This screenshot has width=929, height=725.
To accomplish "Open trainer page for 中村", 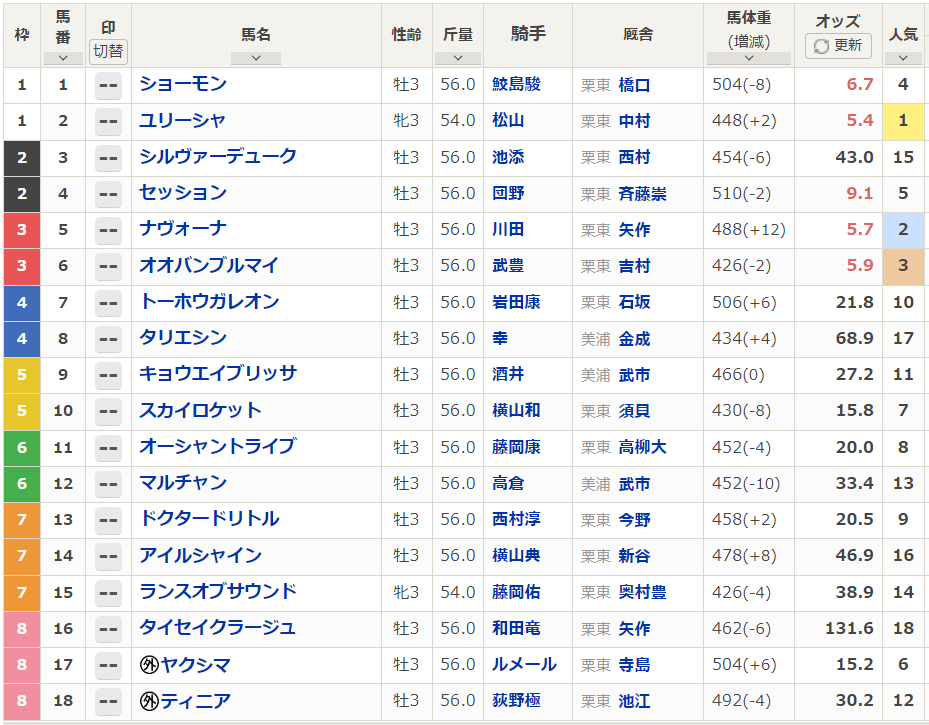I will [635, 121].
